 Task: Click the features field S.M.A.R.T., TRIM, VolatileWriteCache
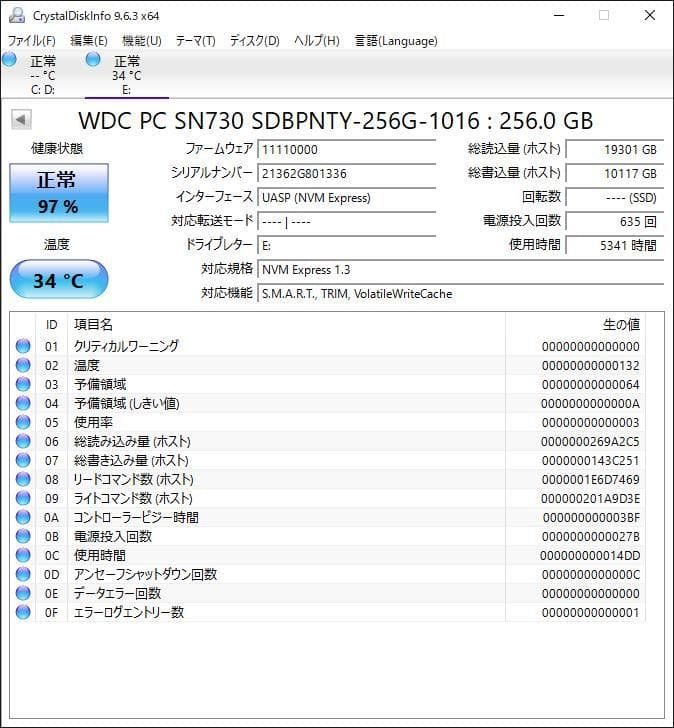click(460, 294)
